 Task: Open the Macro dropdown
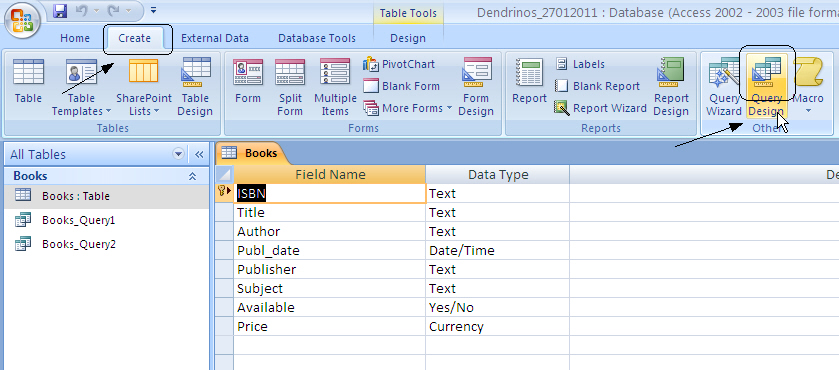tap(808, 87)
